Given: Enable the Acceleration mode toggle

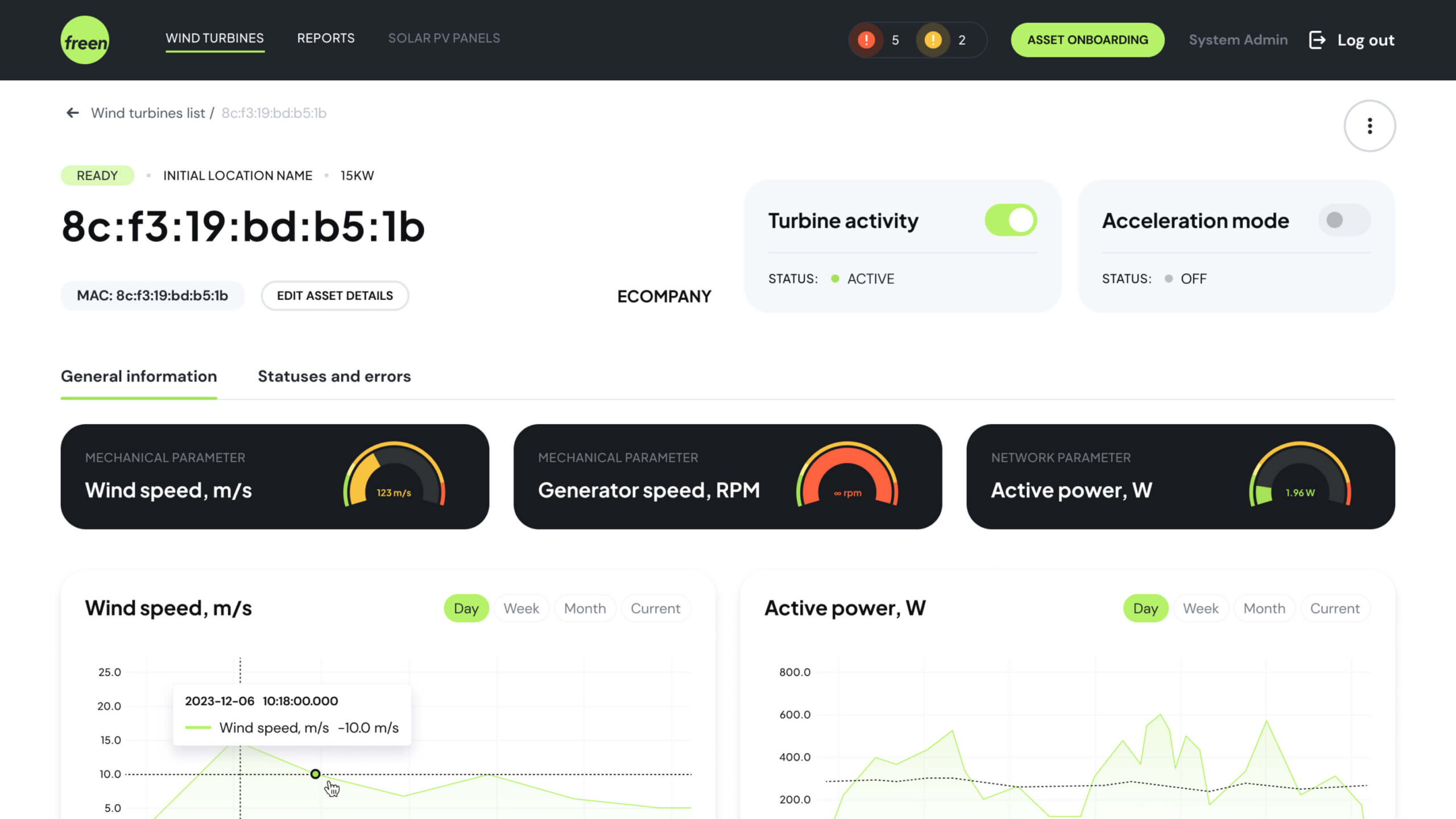Looking at the screenshot, I should coord(1344,220).
